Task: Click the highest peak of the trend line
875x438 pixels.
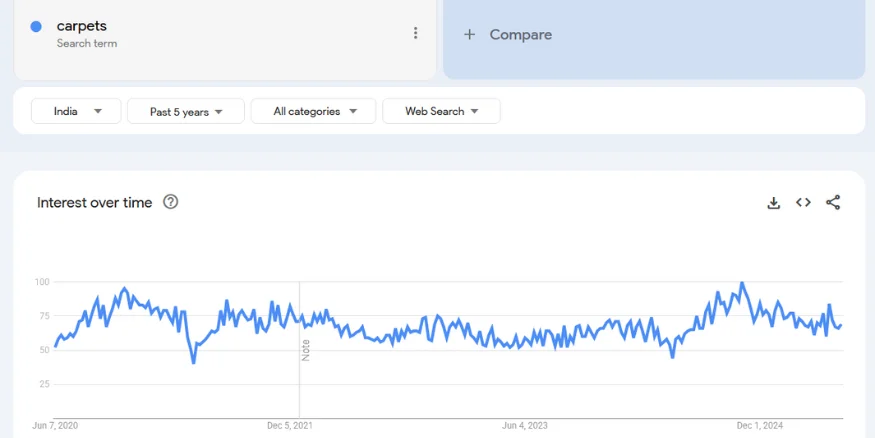Action: coord(742,284)
